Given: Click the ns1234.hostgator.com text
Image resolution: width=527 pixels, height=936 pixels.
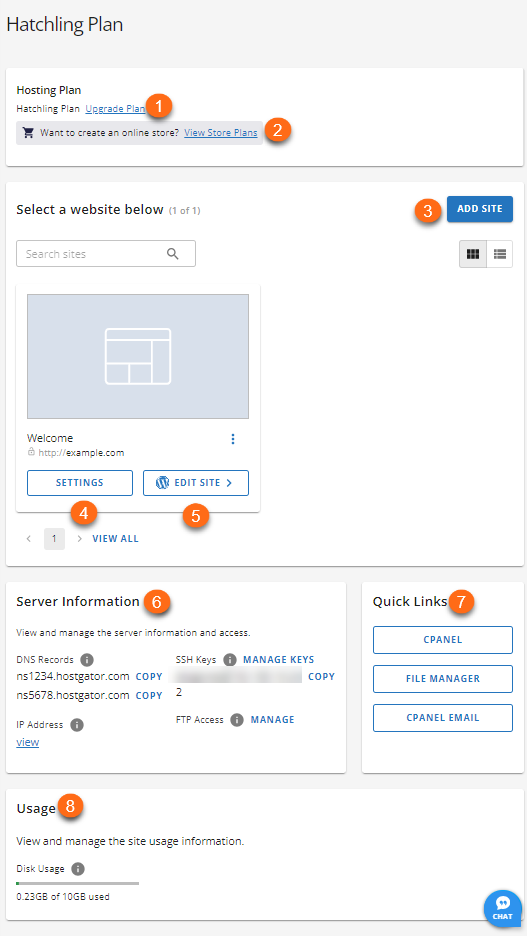Looking at the screenshot, I should click(73, 677).
